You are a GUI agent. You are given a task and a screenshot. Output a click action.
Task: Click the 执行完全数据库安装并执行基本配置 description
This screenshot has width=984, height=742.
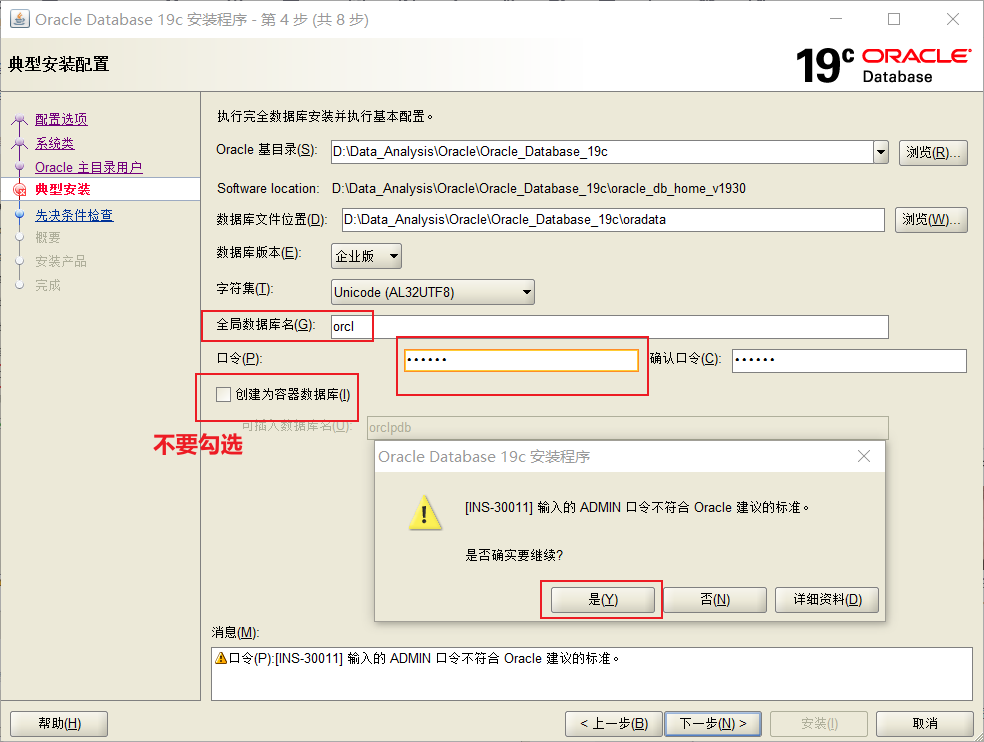point(325,116)
